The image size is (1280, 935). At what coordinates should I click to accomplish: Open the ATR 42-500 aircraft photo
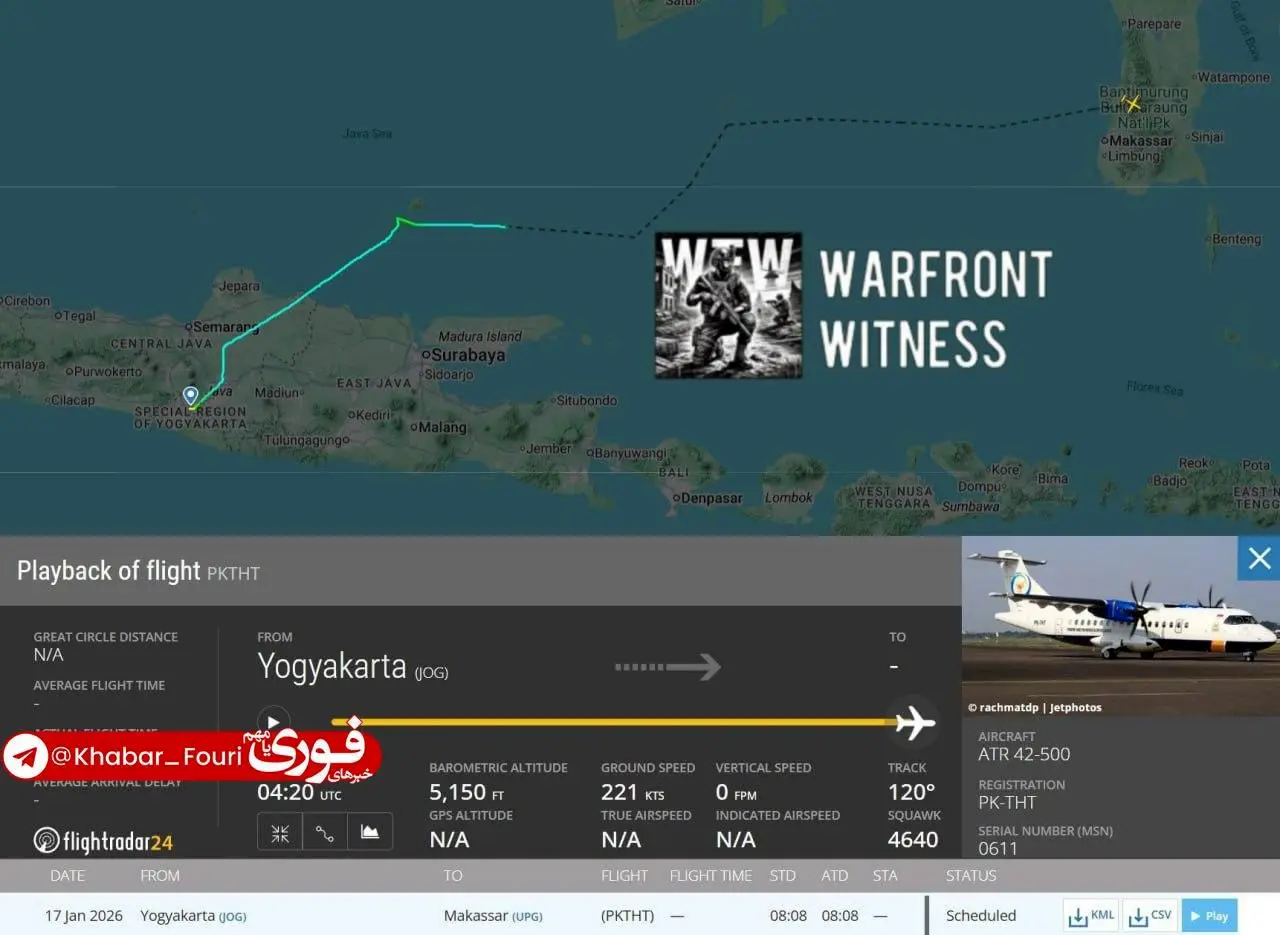[x=1120, y=626]
